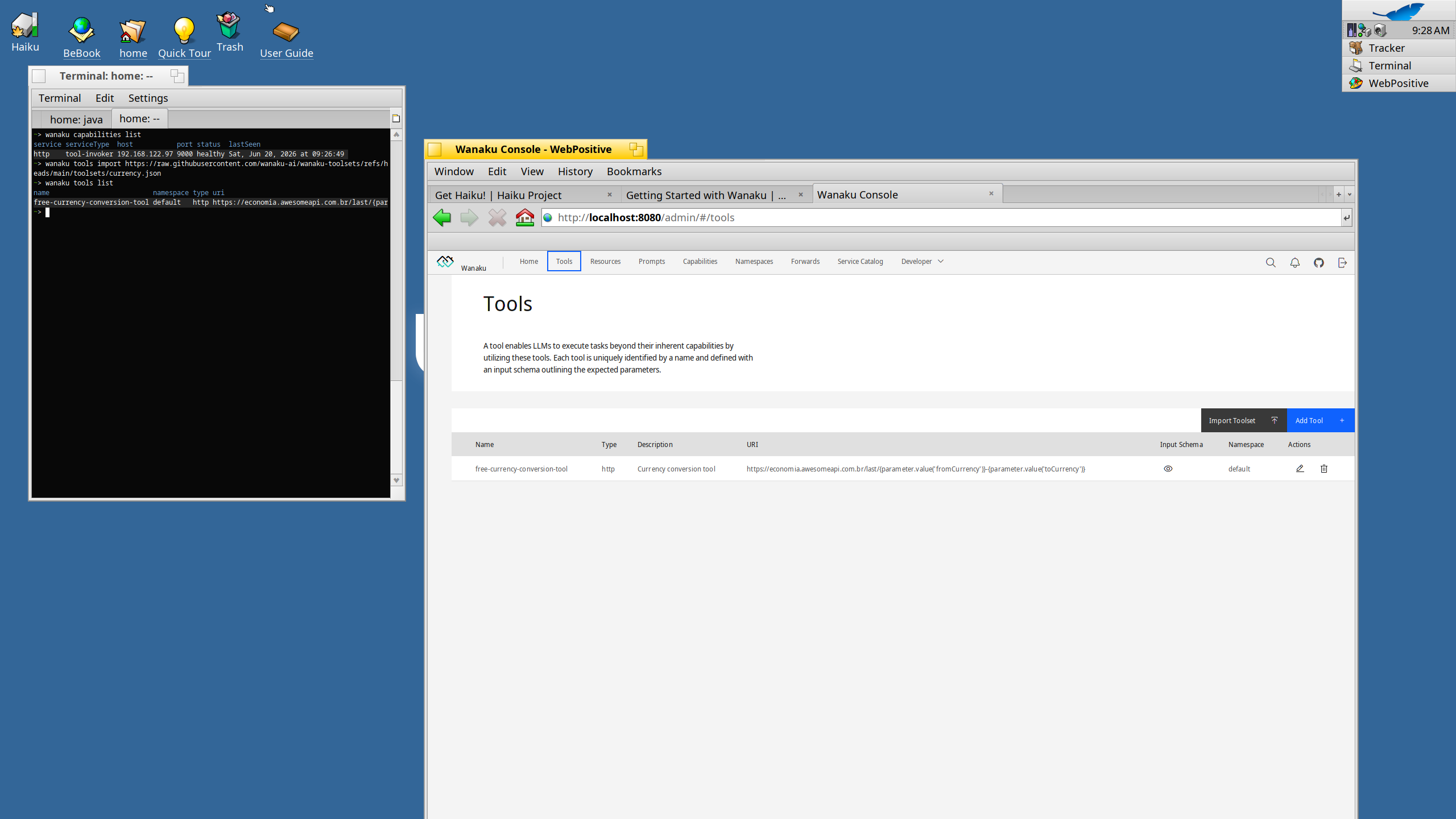Click the free-currency-conversion-tool name cell
The width and height of the screenshot is (1456, 819).
(521, 469)
